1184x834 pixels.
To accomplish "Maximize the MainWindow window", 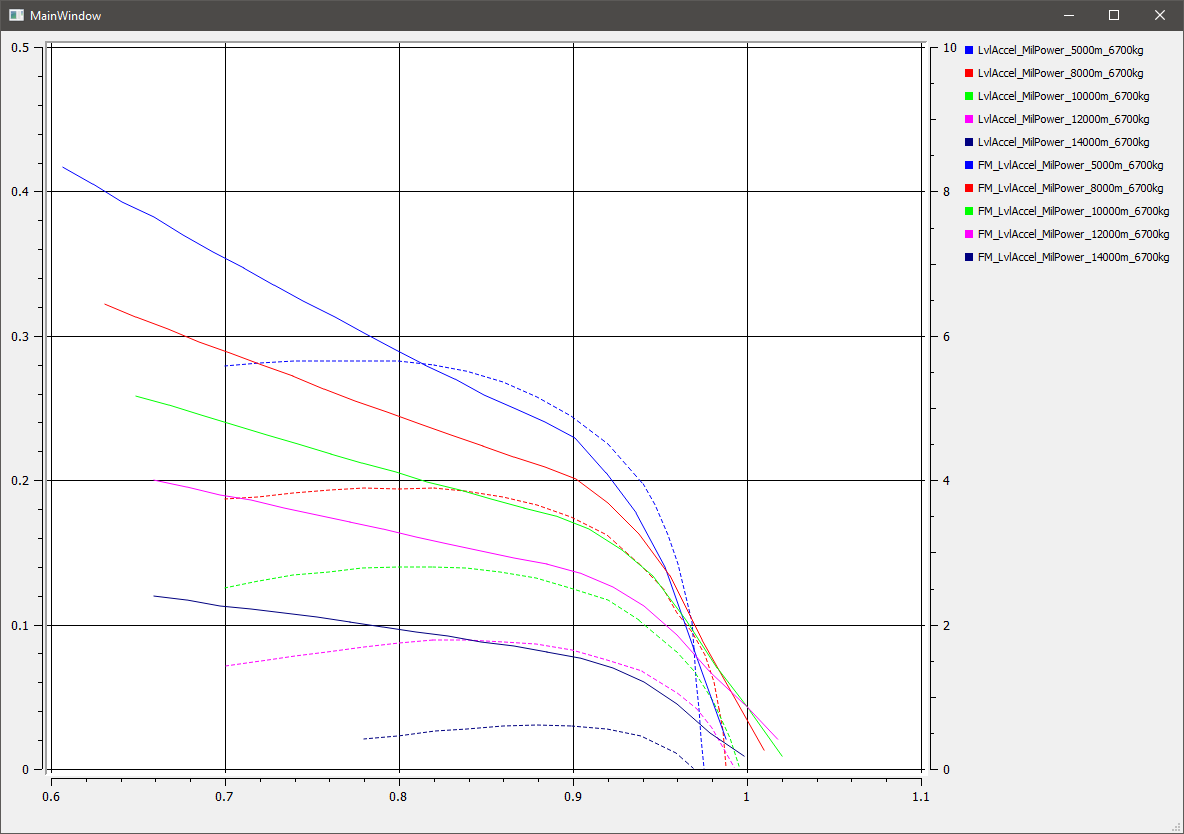I will tap(1114, 16).
